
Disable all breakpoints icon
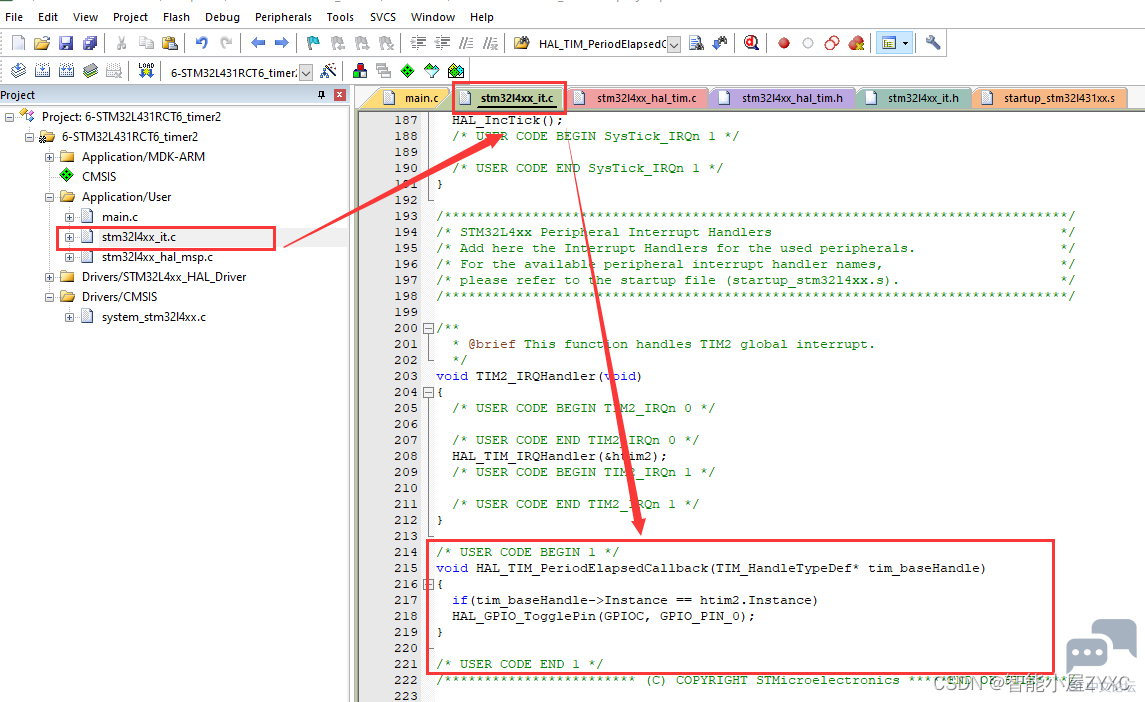(x=832, y=43)
